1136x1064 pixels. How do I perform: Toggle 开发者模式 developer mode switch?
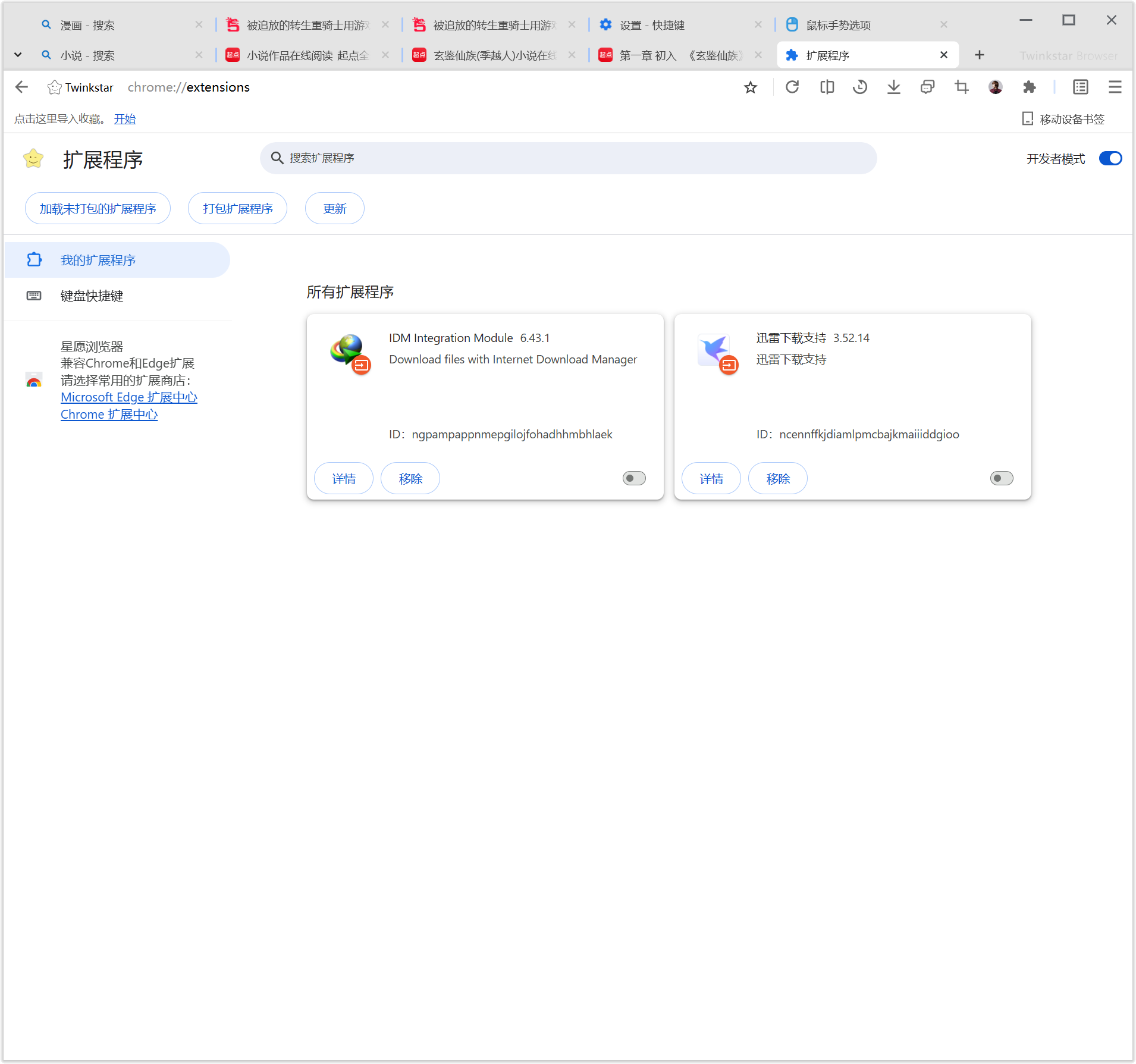[x=1110, y=159]
